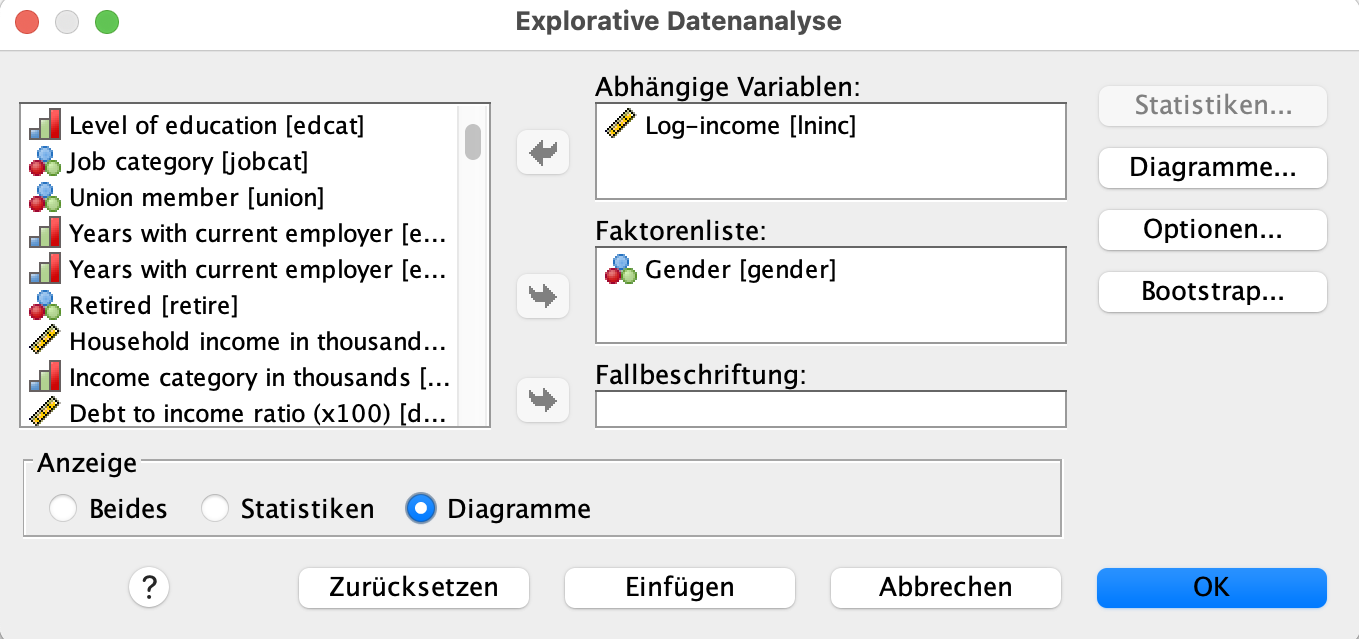
Task: Click the ruler icon beside Debt to income ratio
Action: click(x=45, y=413)
